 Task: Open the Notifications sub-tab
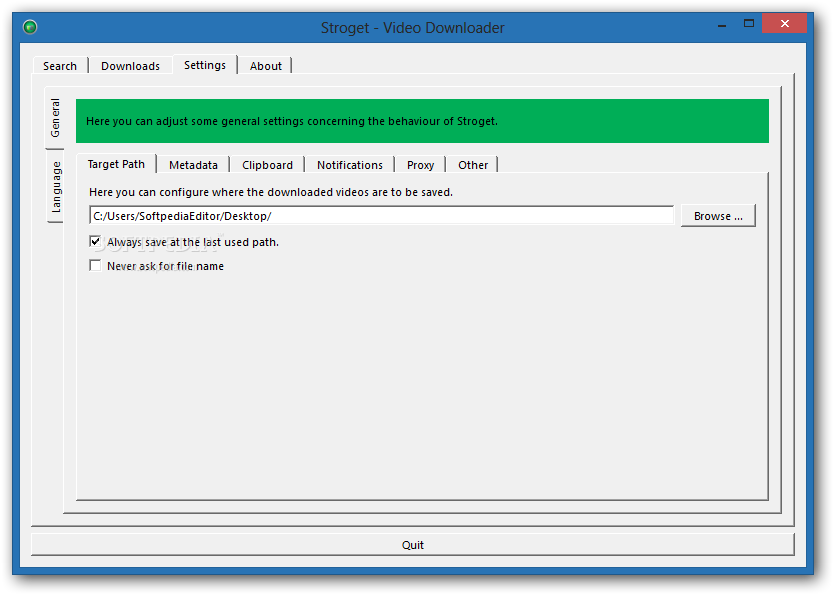(x=349, y=165)
